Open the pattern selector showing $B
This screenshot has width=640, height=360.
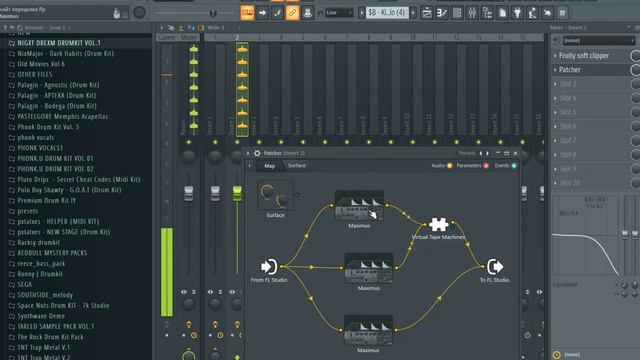387,13
